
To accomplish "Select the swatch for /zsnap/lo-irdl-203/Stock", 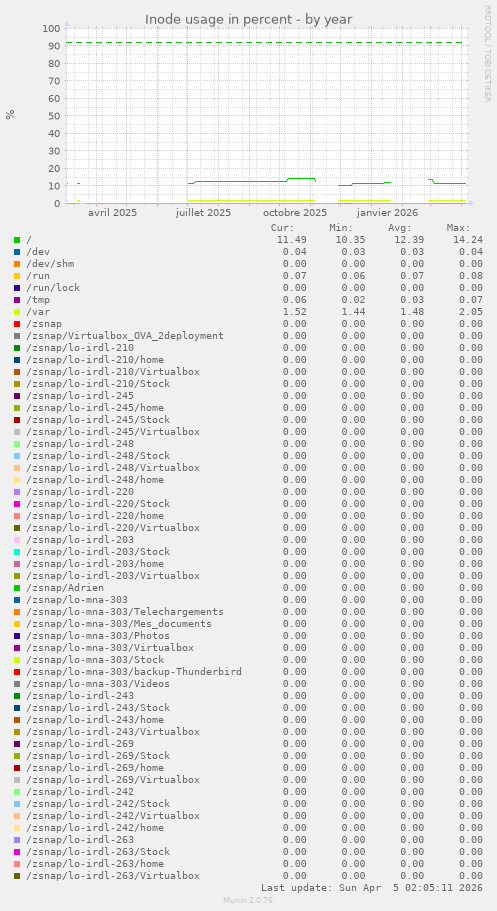I will coord(17,552).
